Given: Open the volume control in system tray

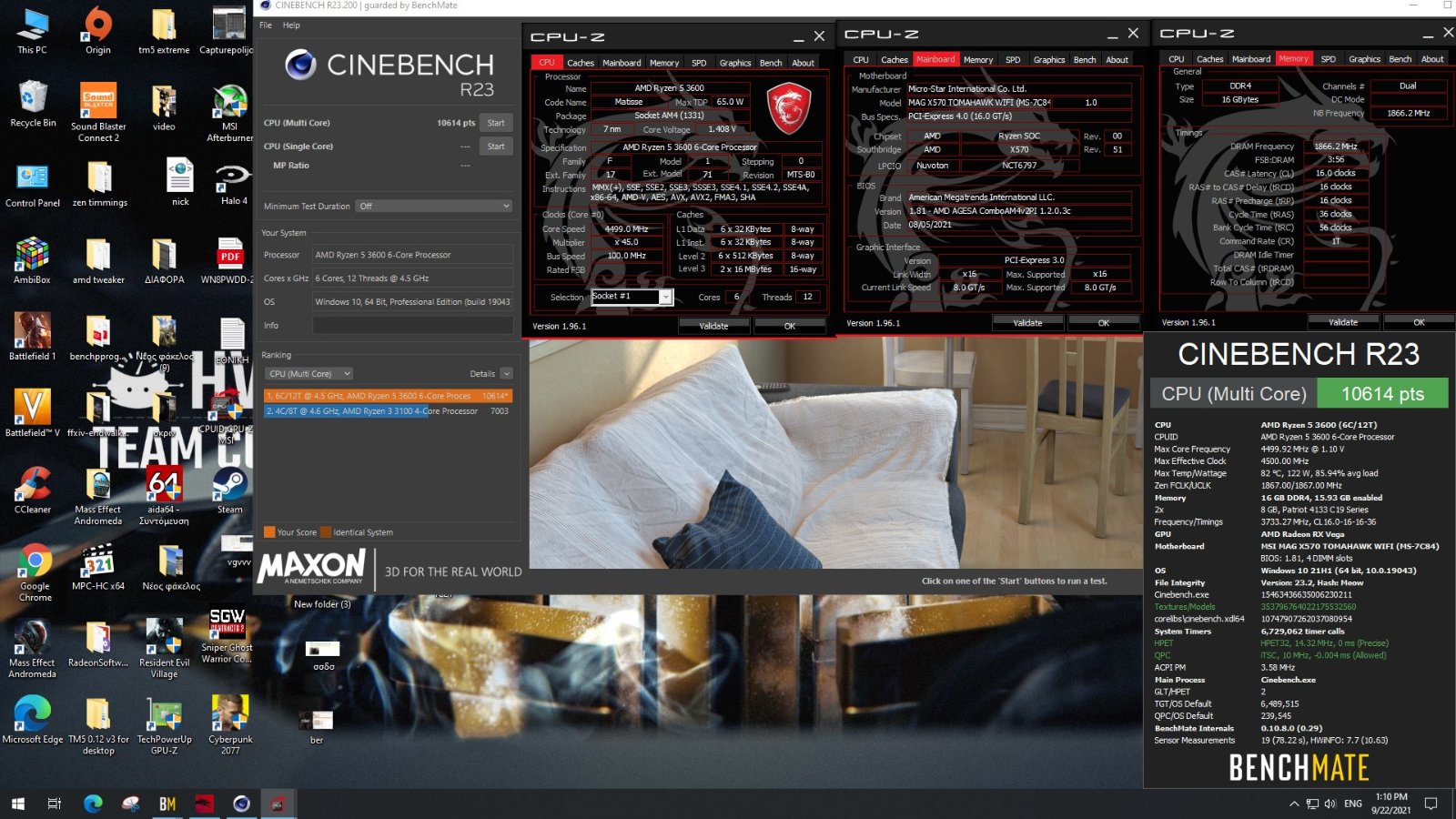Looking at the screenshot, I should [x=1330, y=804].
